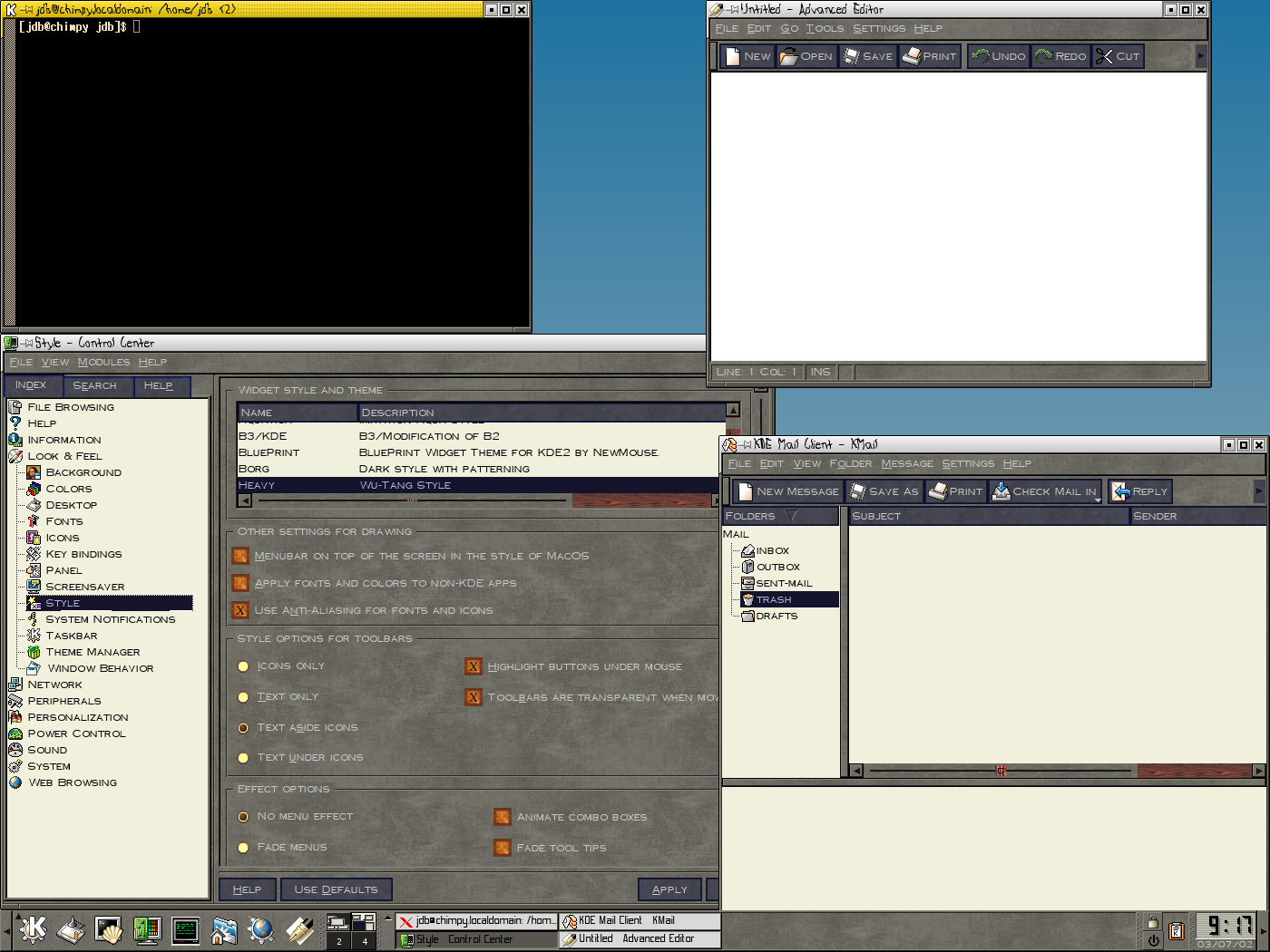Uncheck Use Anti-Aliasing for fonts and icons
This screenshot has width=1270, height=952.
point(240,610)
